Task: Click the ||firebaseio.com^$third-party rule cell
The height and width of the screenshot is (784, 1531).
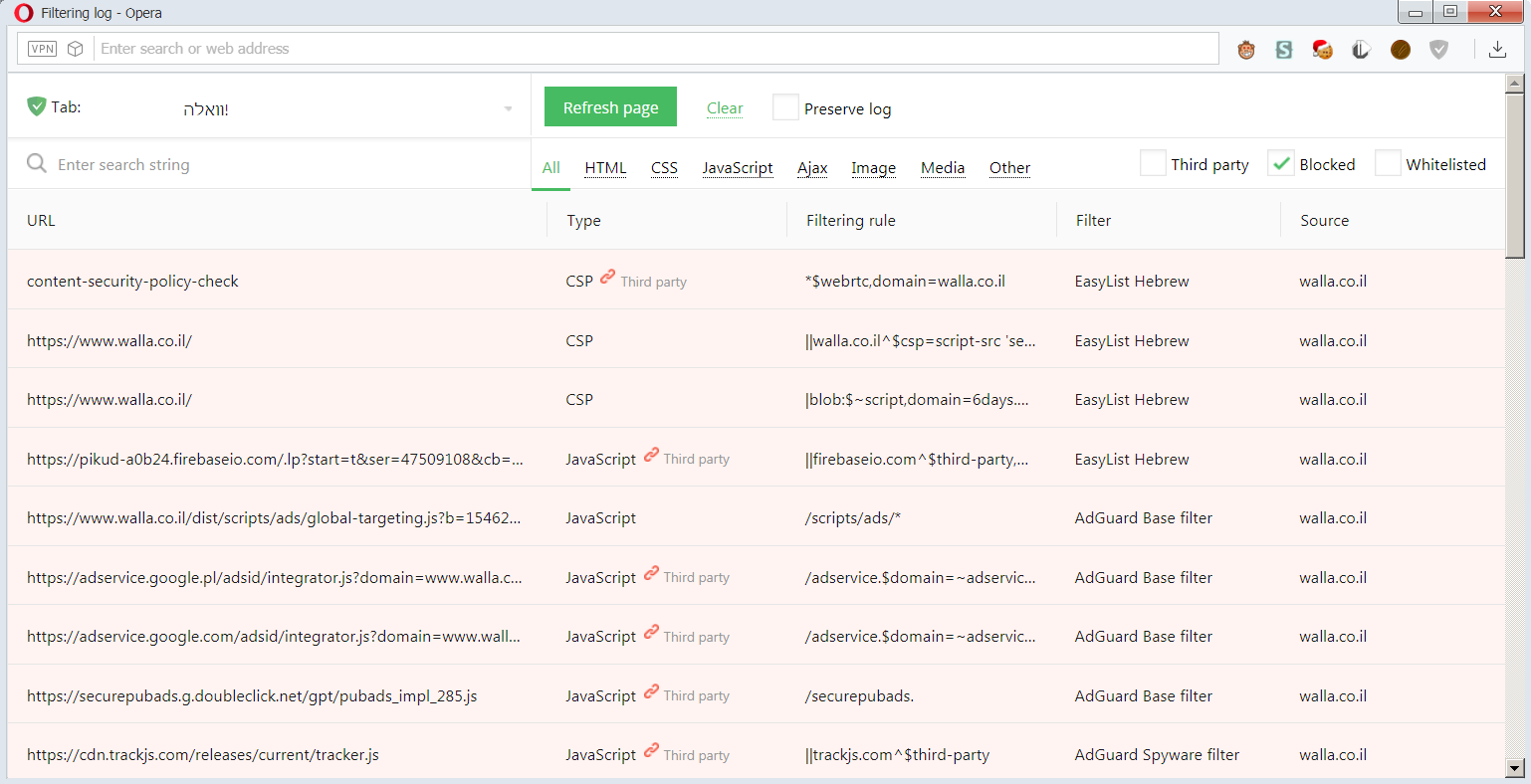Action: coord(917,459)
